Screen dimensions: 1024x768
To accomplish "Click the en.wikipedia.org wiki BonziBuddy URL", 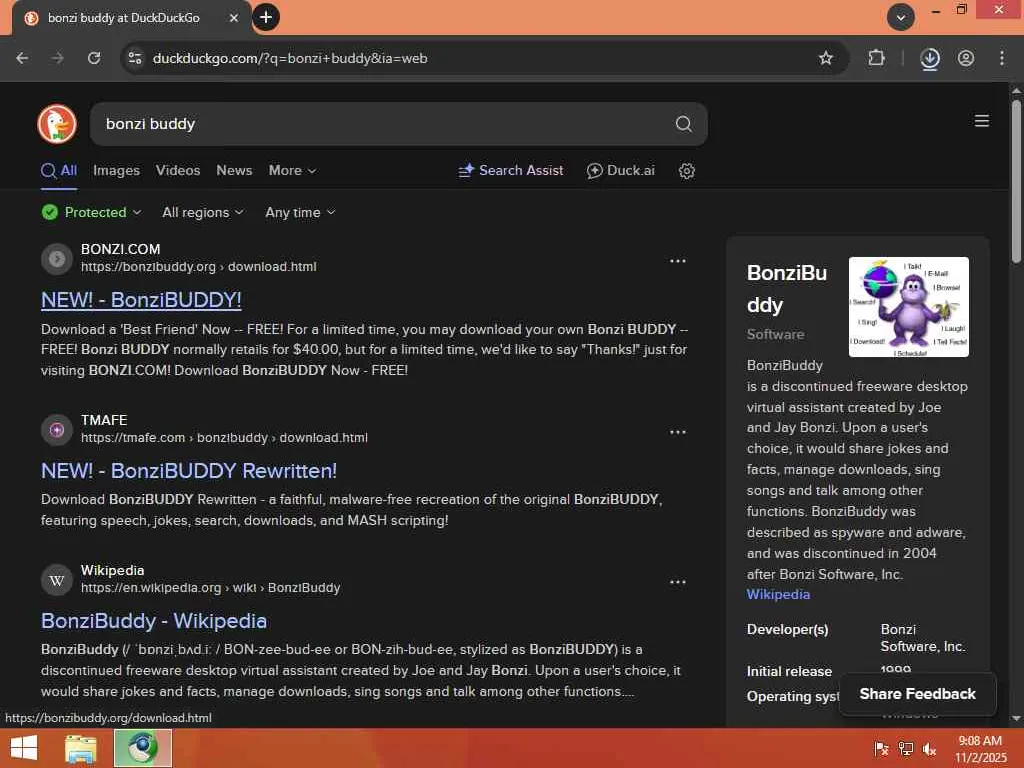I will point(210,588).
